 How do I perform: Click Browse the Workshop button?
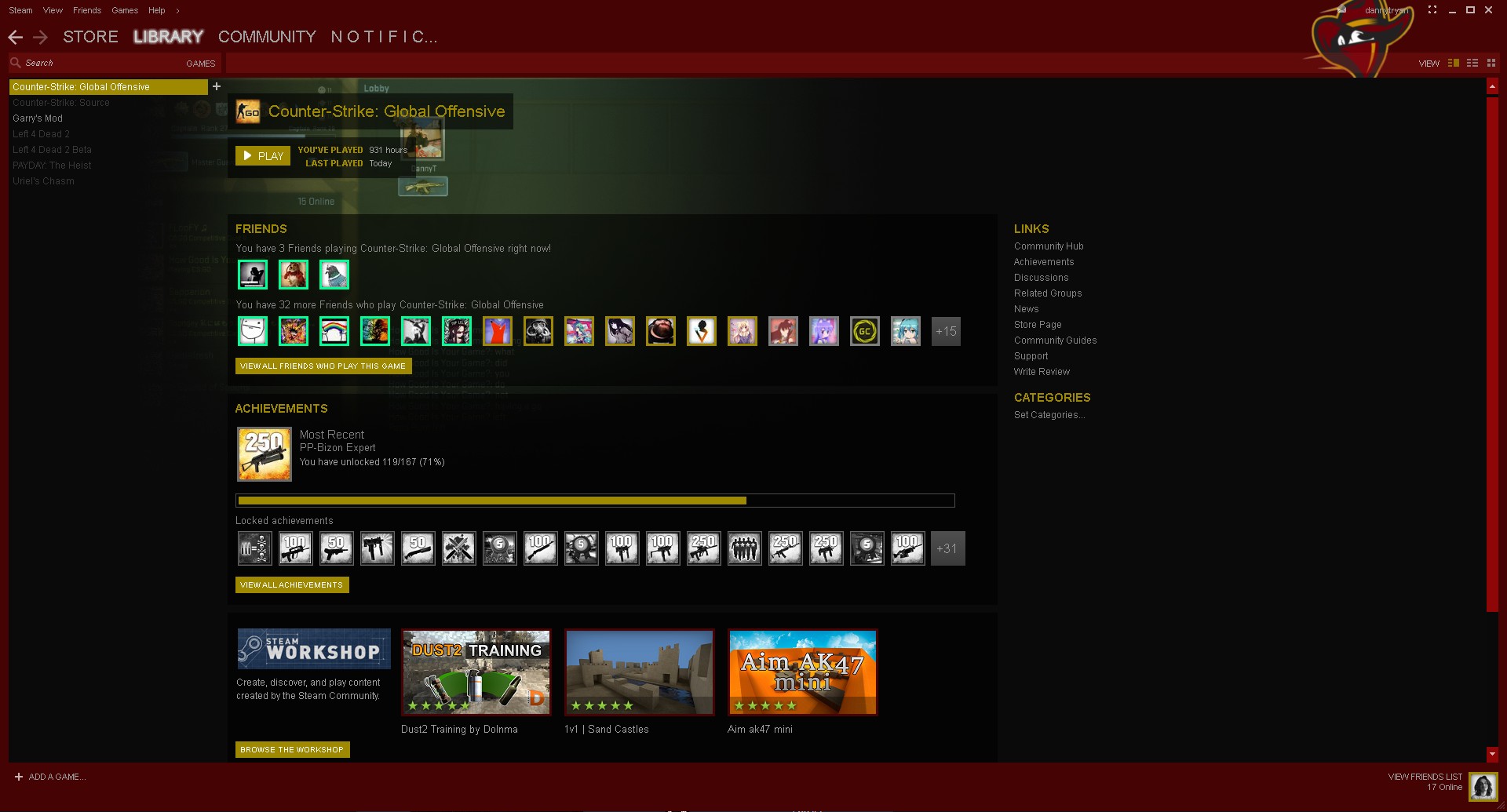click(292, 749)
